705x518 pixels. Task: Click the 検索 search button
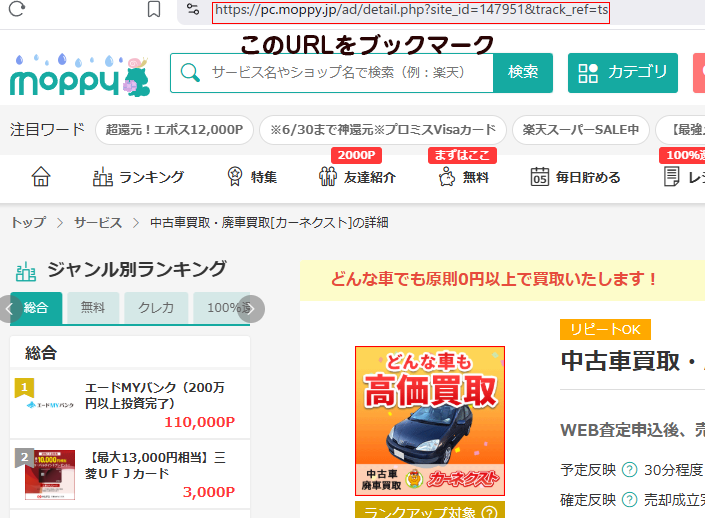coord(523,73)
